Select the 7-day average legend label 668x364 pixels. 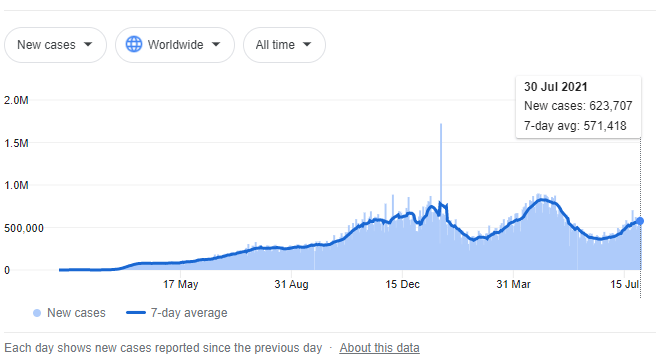[x=189, y=313]
